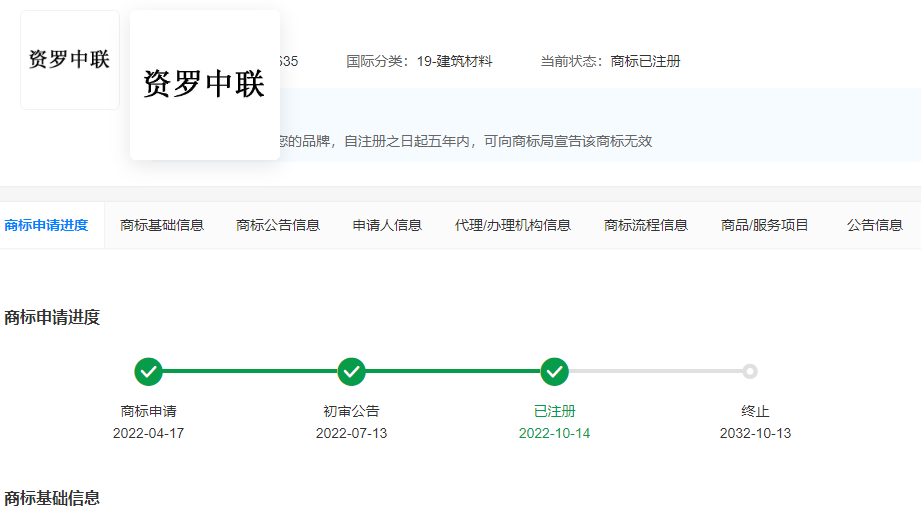Click the green checkmark above 初审公告
The image size is (921, 509).
point(351,372)
